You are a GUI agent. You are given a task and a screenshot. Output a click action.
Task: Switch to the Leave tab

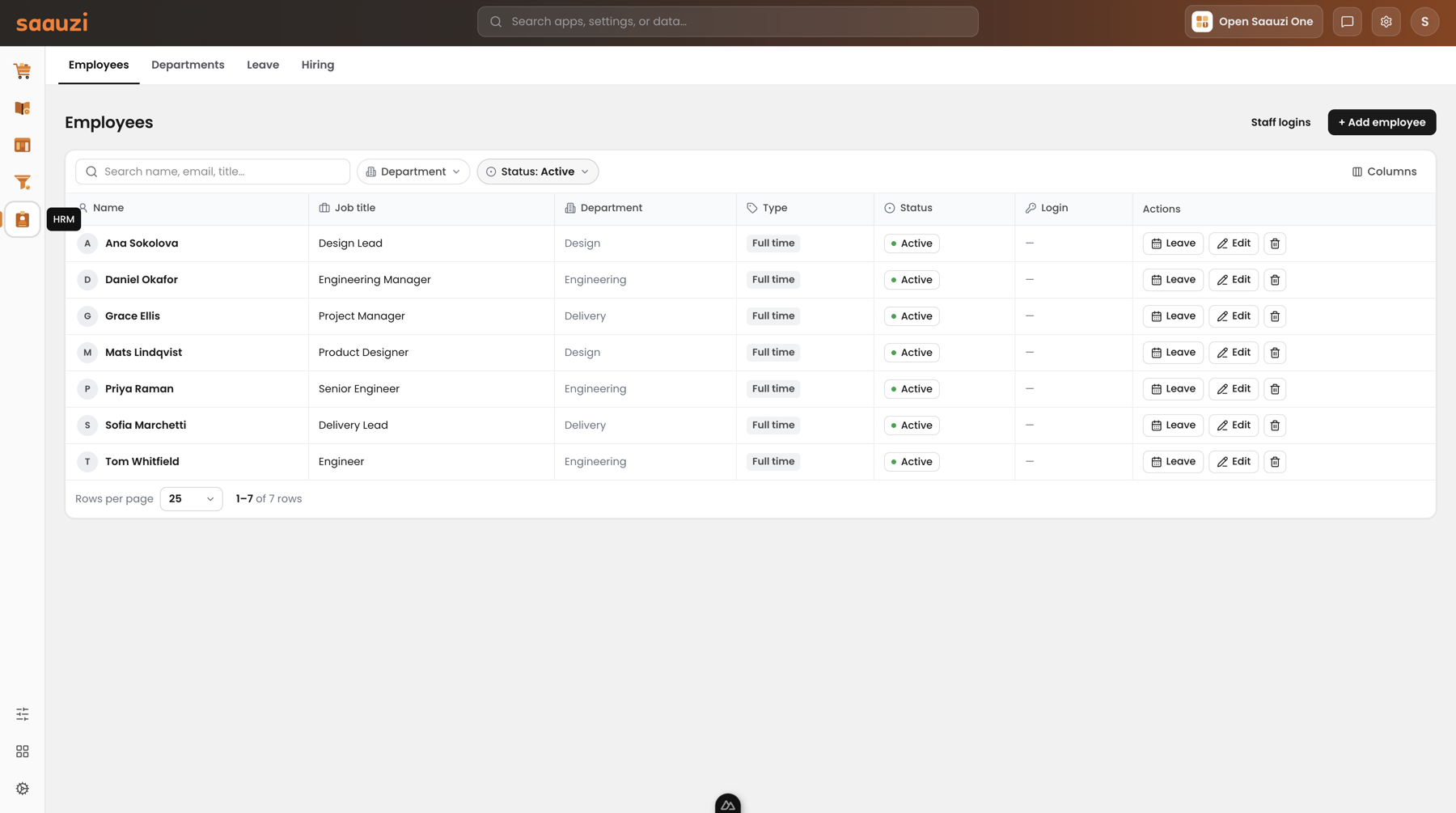[x=263, y=65]
